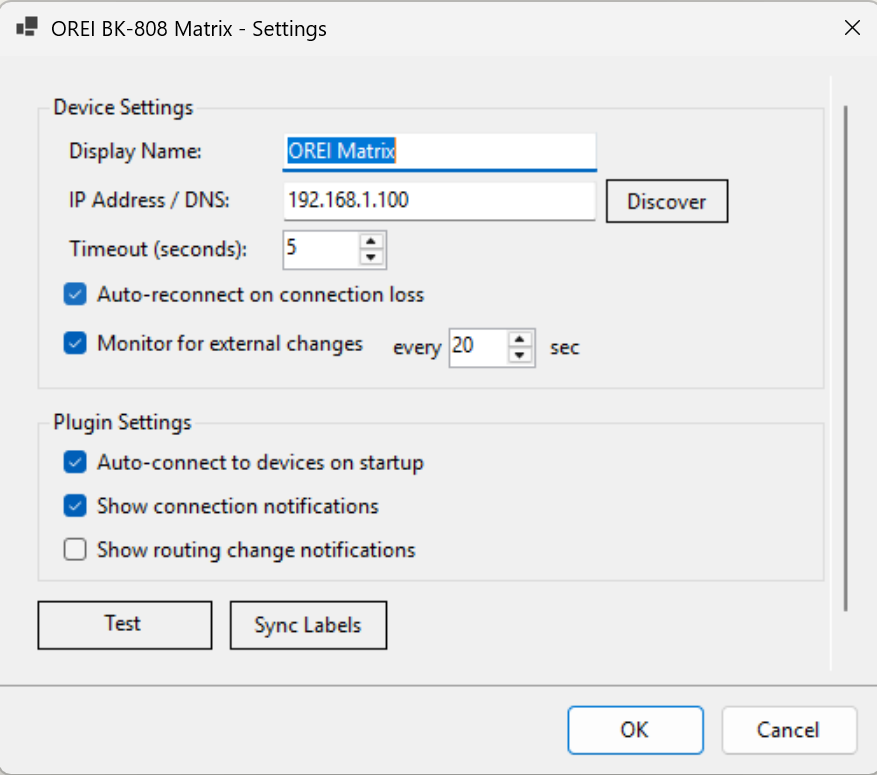Decrease the external changes monitoring interval
877x775 pixels.
tap(520, 355)
